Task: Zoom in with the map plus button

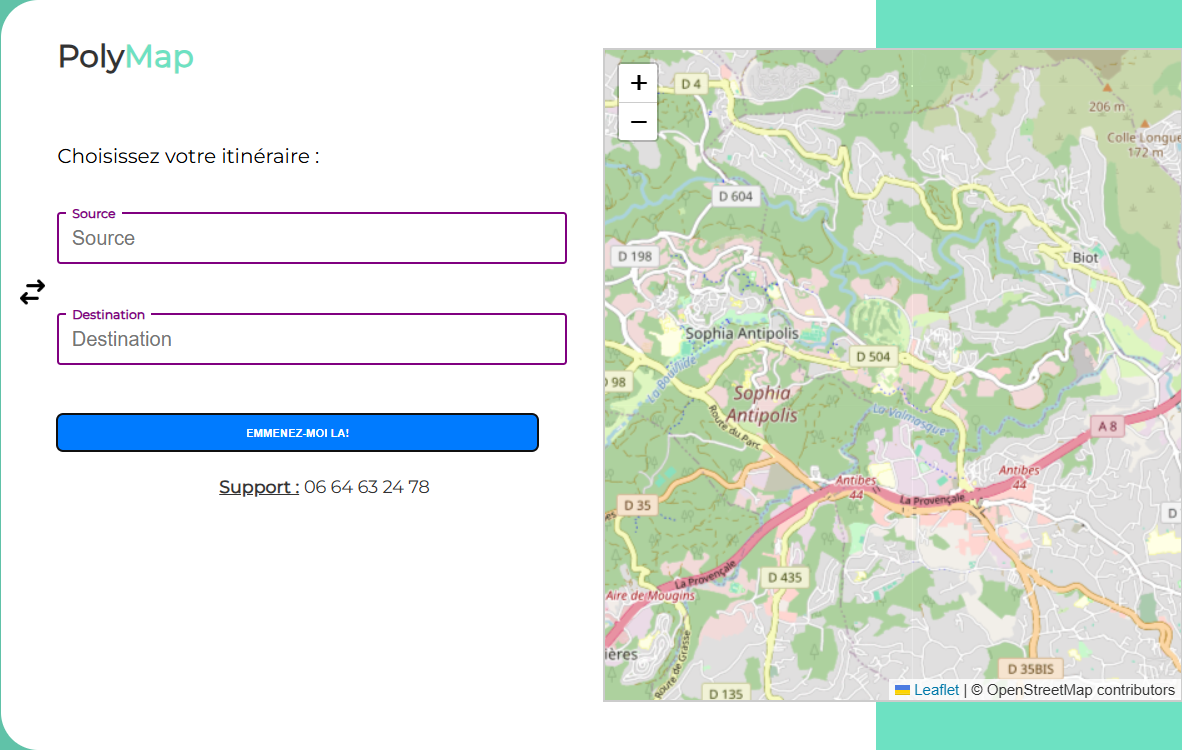Action: coord(638,83)
